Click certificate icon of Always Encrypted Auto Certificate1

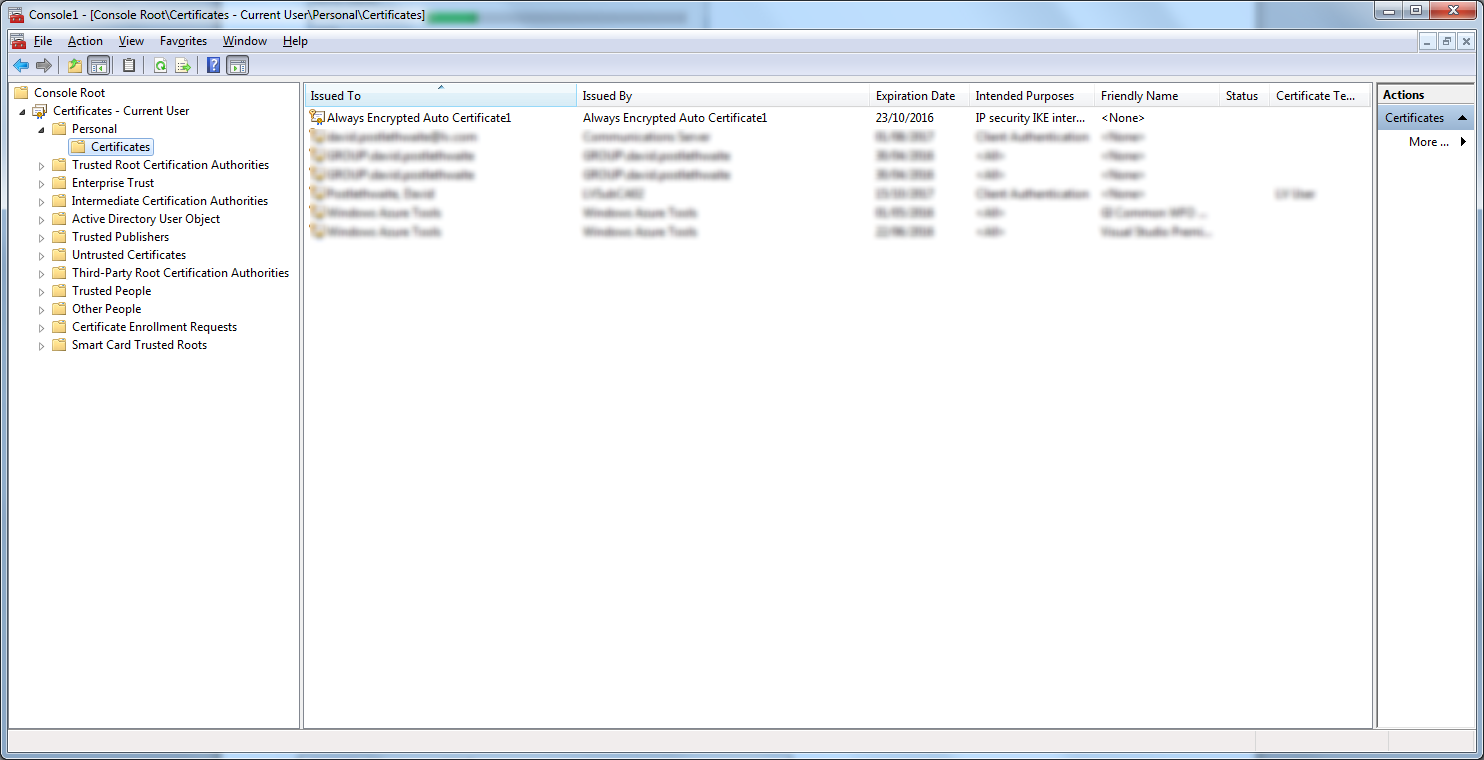click(x=318, y=118)
